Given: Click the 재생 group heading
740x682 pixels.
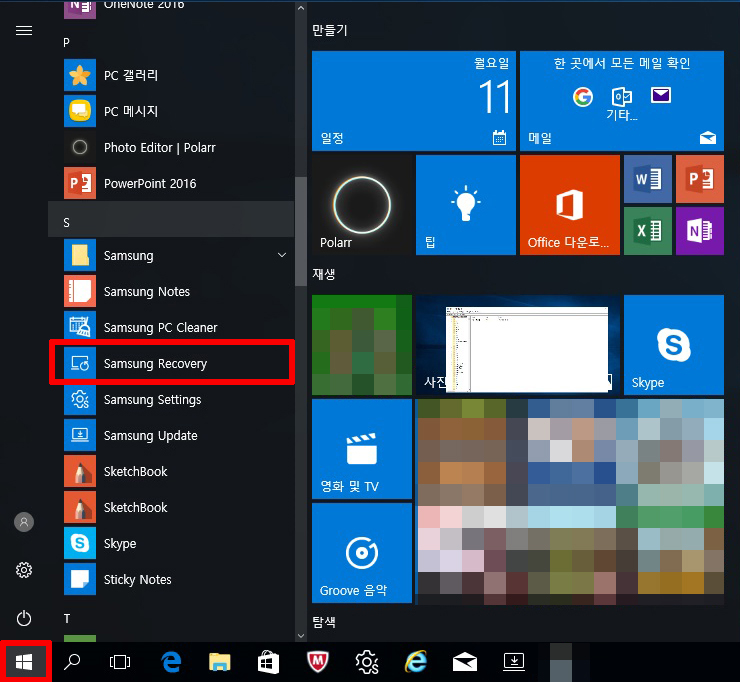Looking at the screenshot, I should point(324,274).
